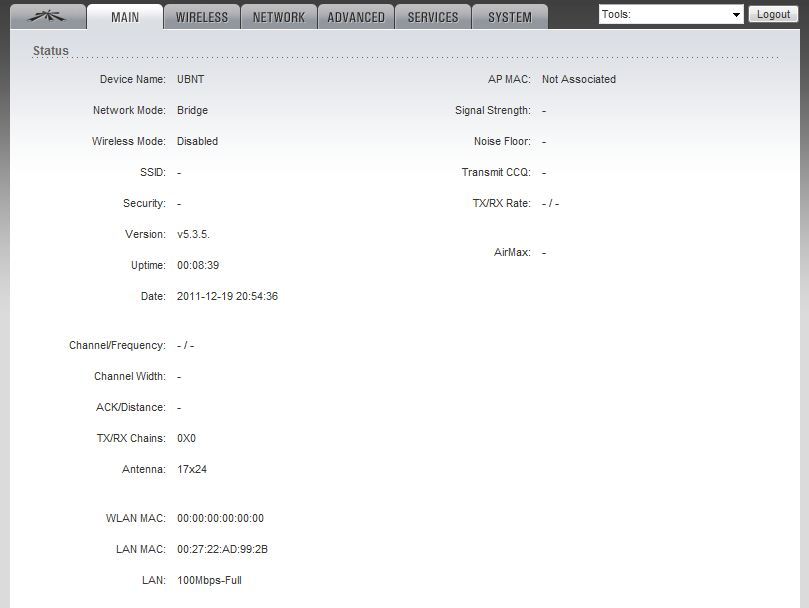The image size is (809, 608).
Task: Click the ACK/Distance label
Action: (x=131, y=407)
